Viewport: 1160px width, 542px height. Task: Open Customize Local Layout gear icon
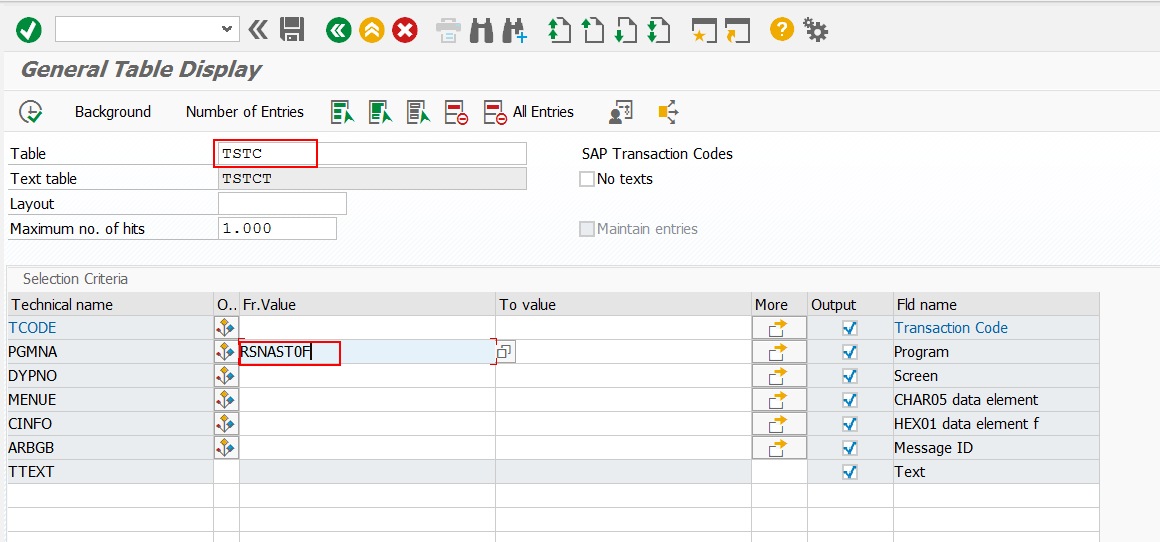pyautogui.click(x=815, y=30)
